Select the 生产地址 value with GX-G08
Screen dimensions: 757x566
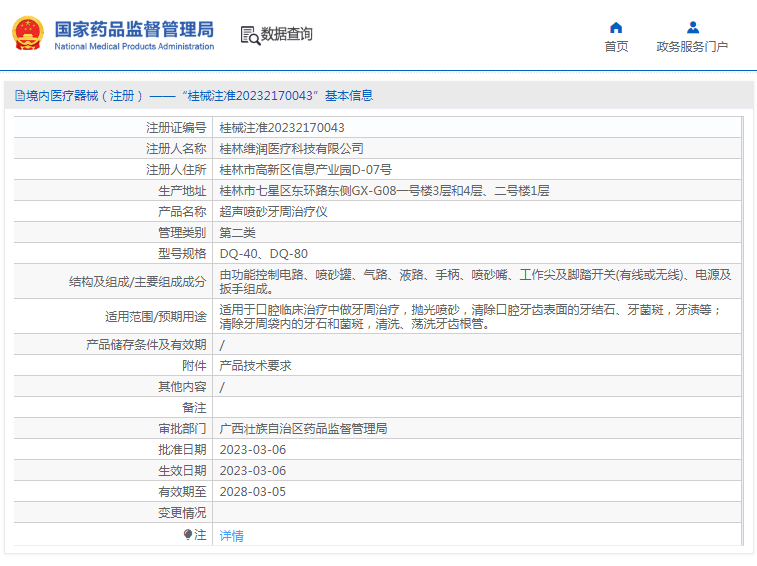[x=384, y=191]
